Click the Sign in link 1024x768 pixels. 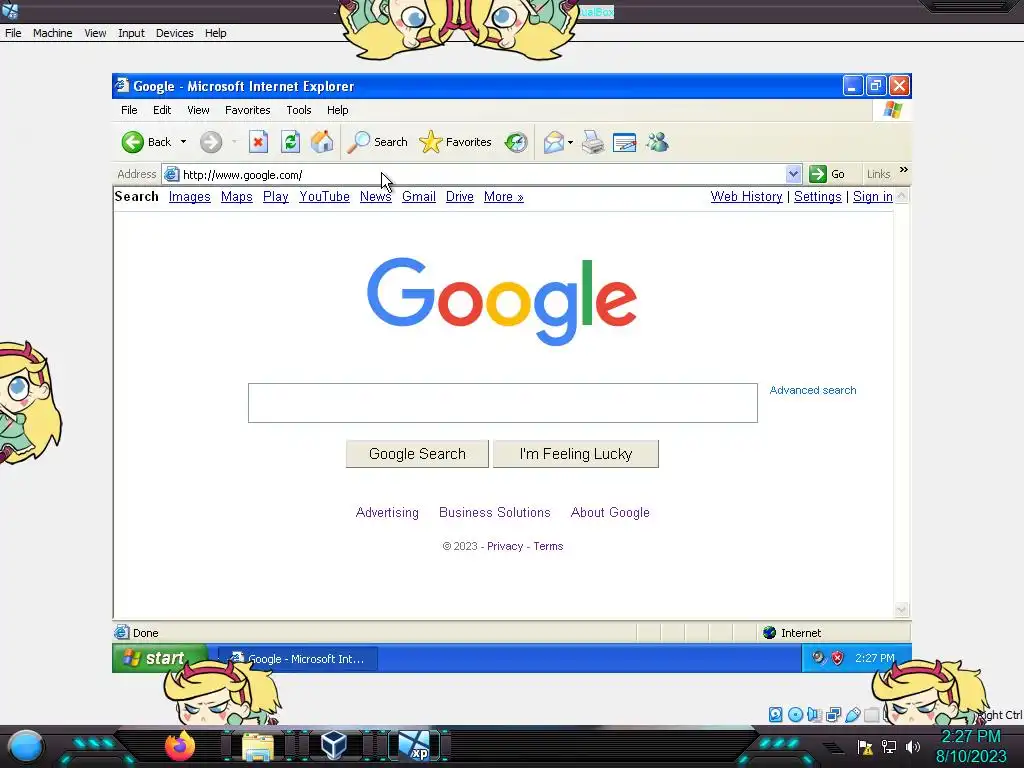tap(872, 197)
